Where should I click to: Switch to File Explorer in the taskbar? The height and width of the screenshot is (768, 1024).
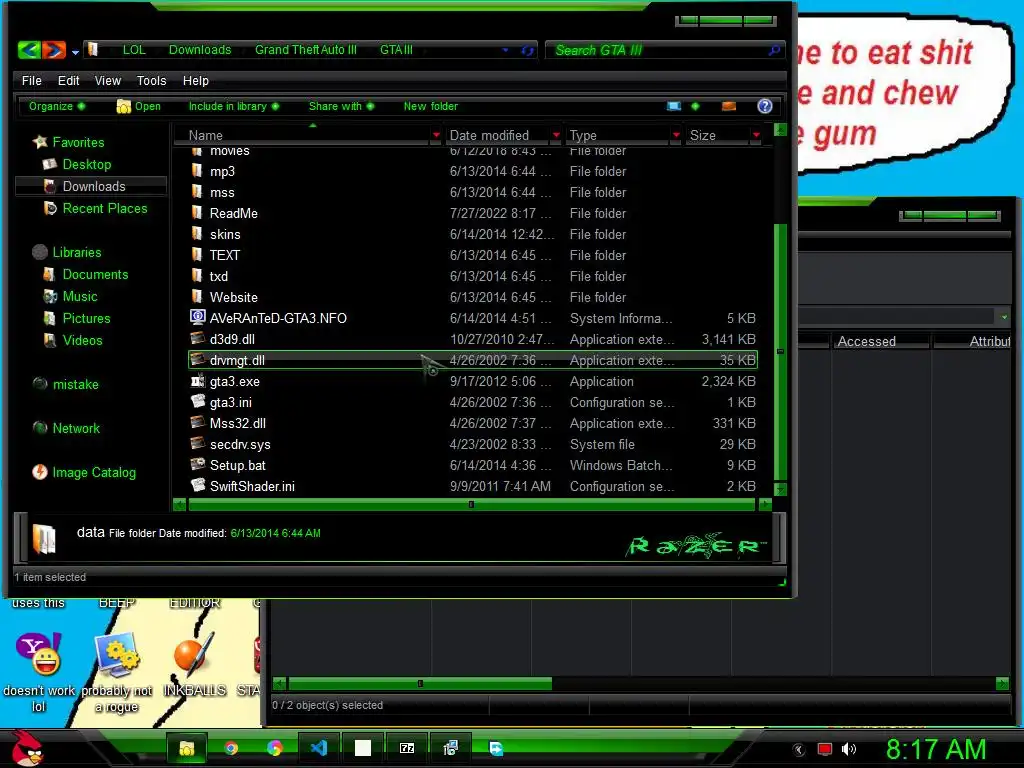[187, 748]
